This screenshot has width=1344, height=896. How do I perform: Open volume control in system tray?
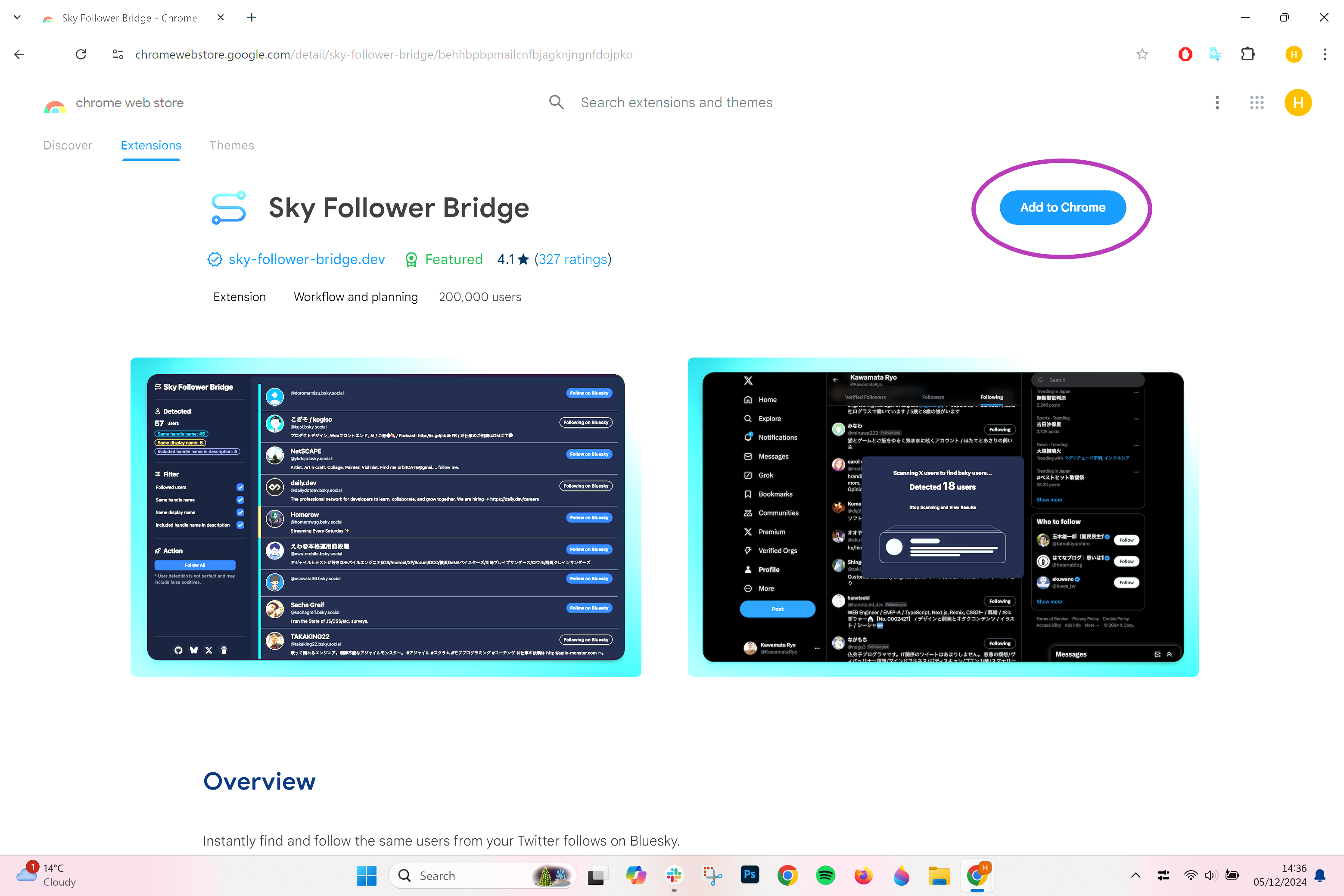[1211, 875]
